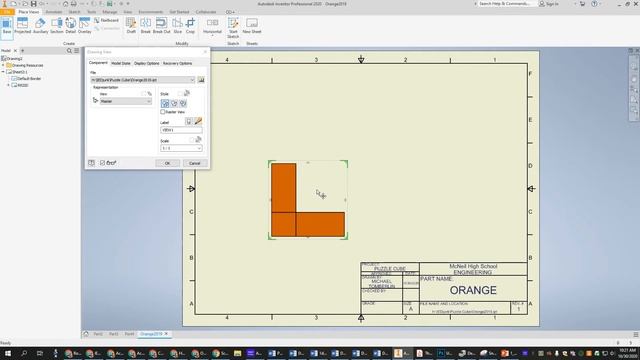
Task: Switch to the Recovery Options dialog tab
Action: [x=177, y=63]
